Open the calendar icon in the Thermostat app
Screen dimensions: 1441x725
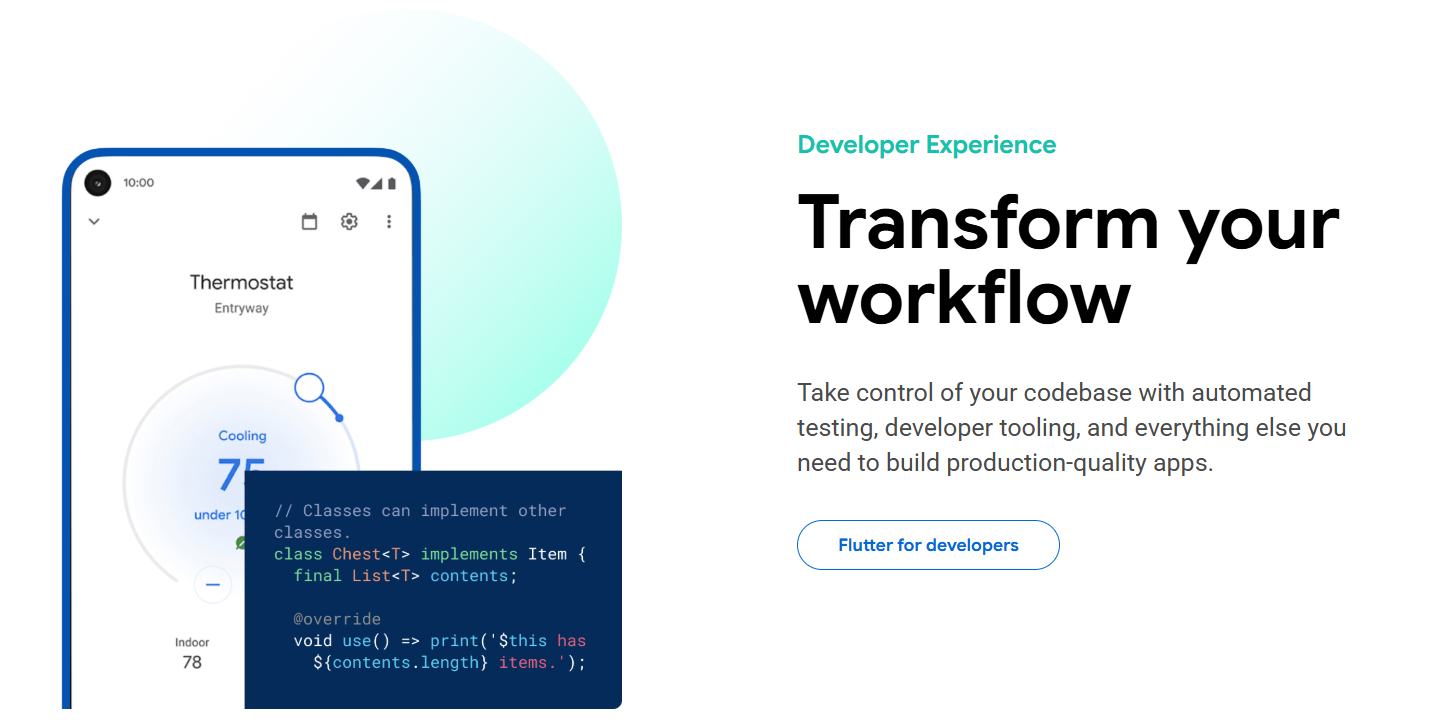(310, 221)
